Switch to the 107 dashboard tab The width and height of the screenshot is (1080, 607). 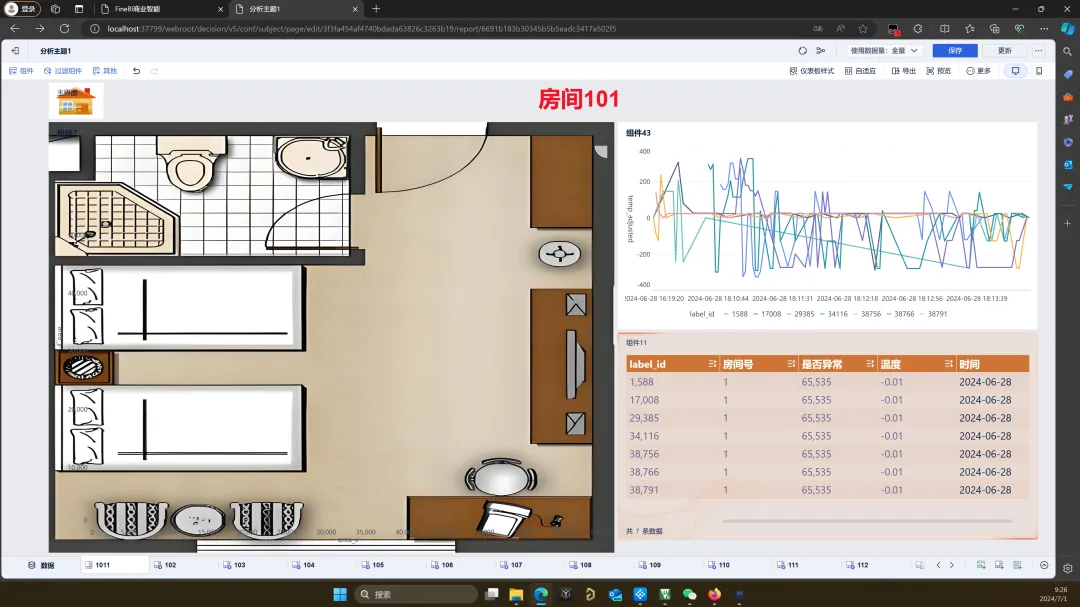click(511, 565)
